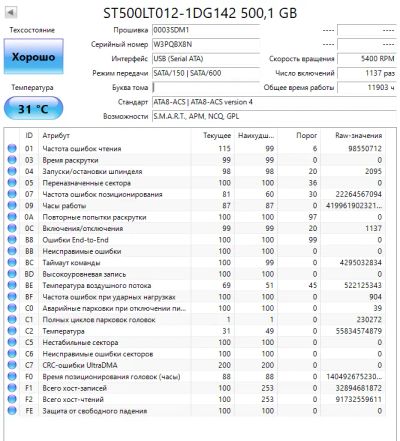Click the status icon for Переназначенные сектора
The height and width of the screenshot is (441, 400).
(x=12, y=183)
